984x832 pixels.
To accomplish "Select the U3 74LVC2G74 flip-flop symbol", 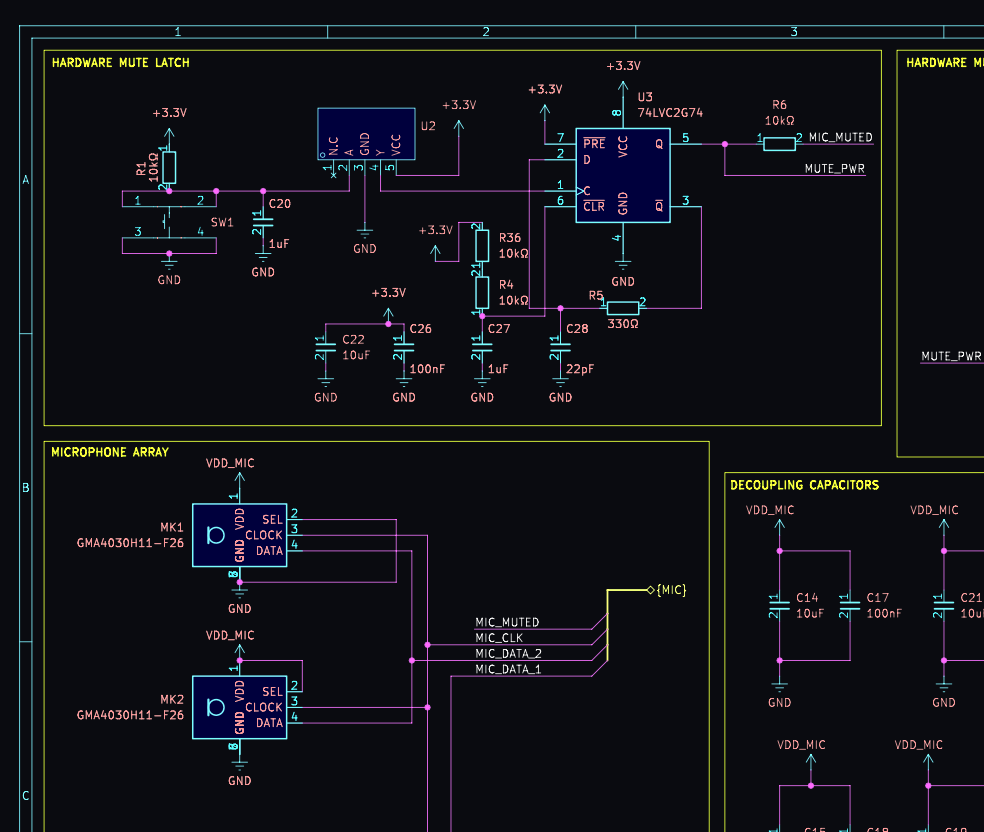I will [622, 175].
